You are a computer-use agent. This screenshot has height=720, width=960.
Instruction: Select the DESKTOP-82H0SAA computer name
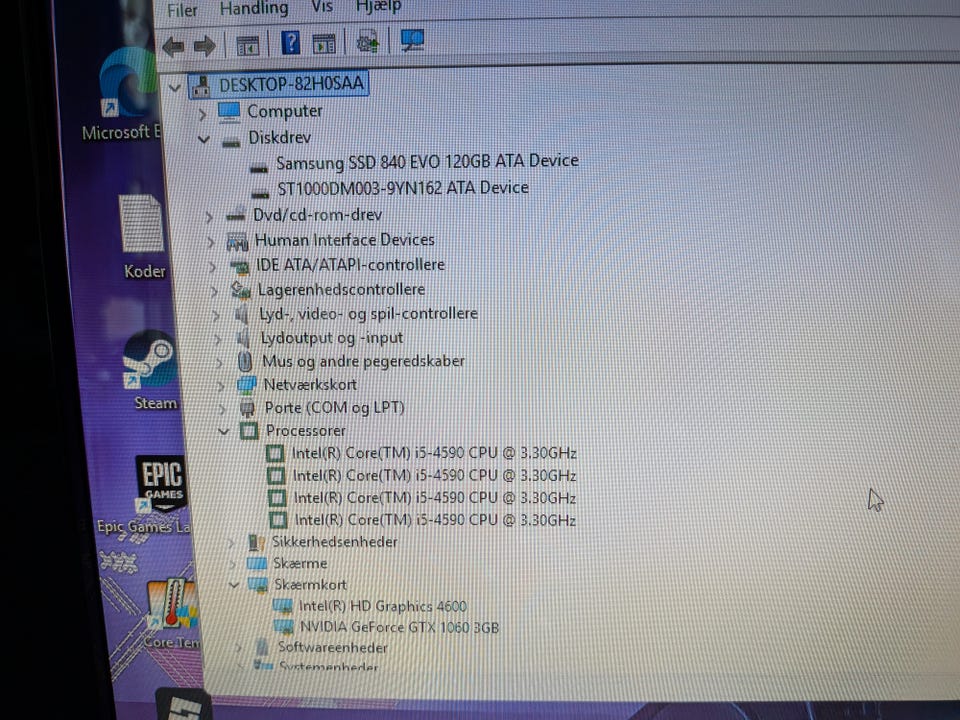click(291, 84)
